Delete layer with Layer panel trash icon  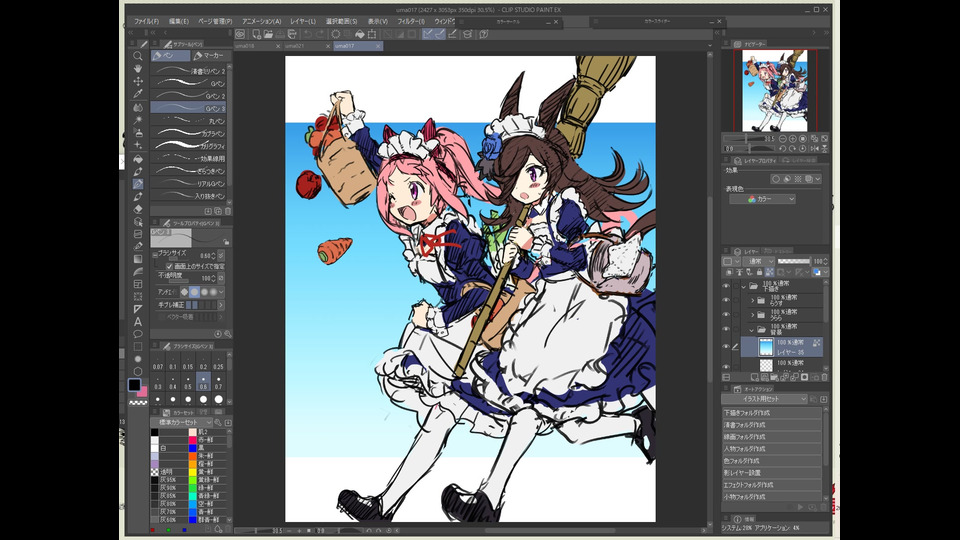pos(824,378)
